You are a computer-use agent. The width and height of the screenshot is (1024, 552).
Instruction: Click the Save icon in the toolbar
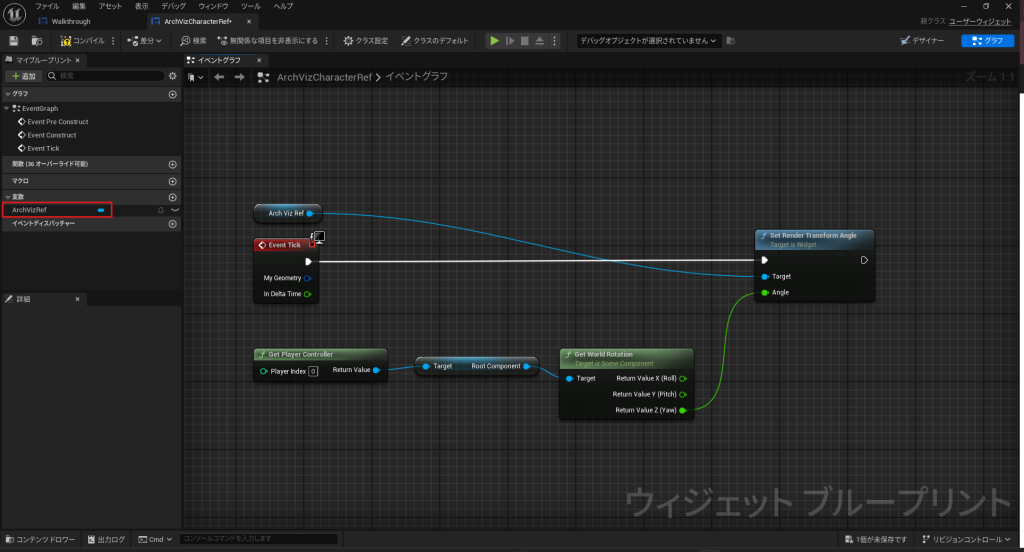pyautogui.click(x=14, y=41)
